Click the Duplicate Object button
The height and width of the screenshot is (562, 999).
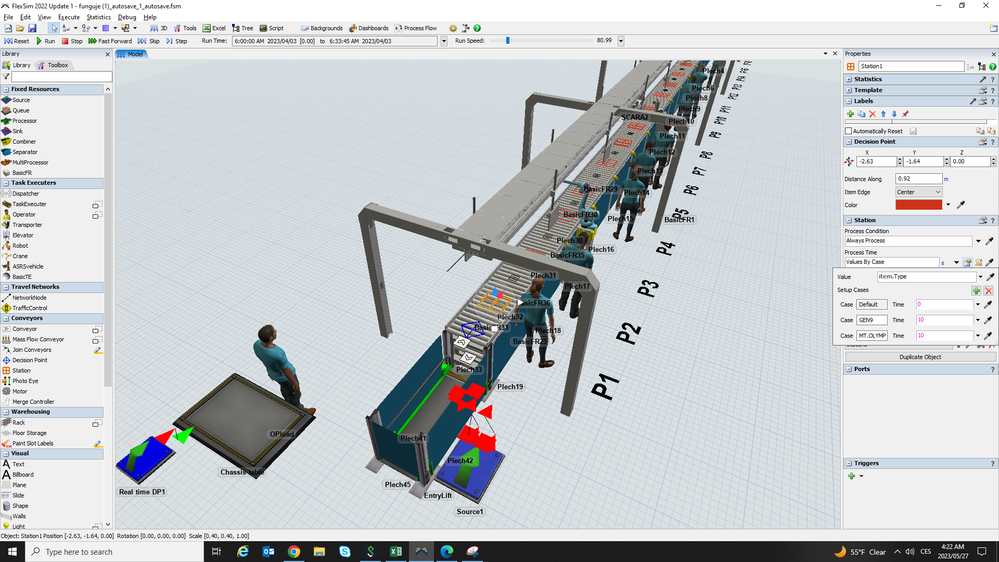[919, 357]
